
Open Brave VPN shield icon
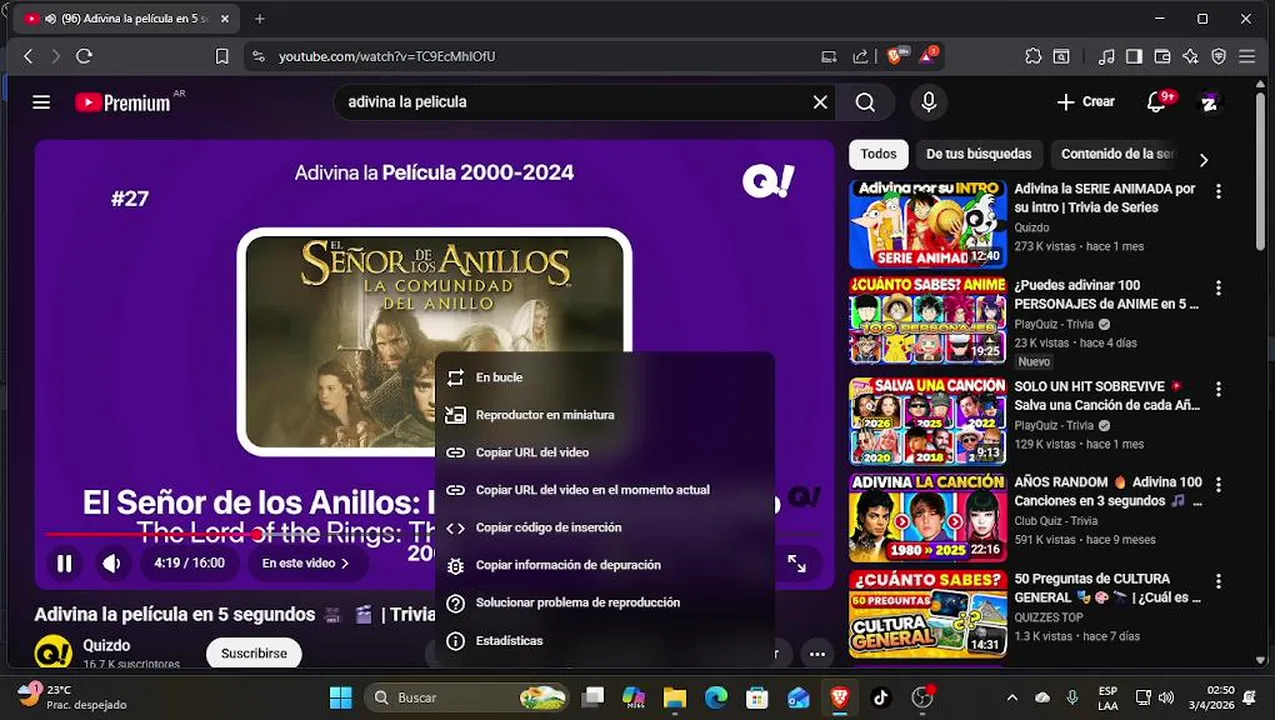1218,57
